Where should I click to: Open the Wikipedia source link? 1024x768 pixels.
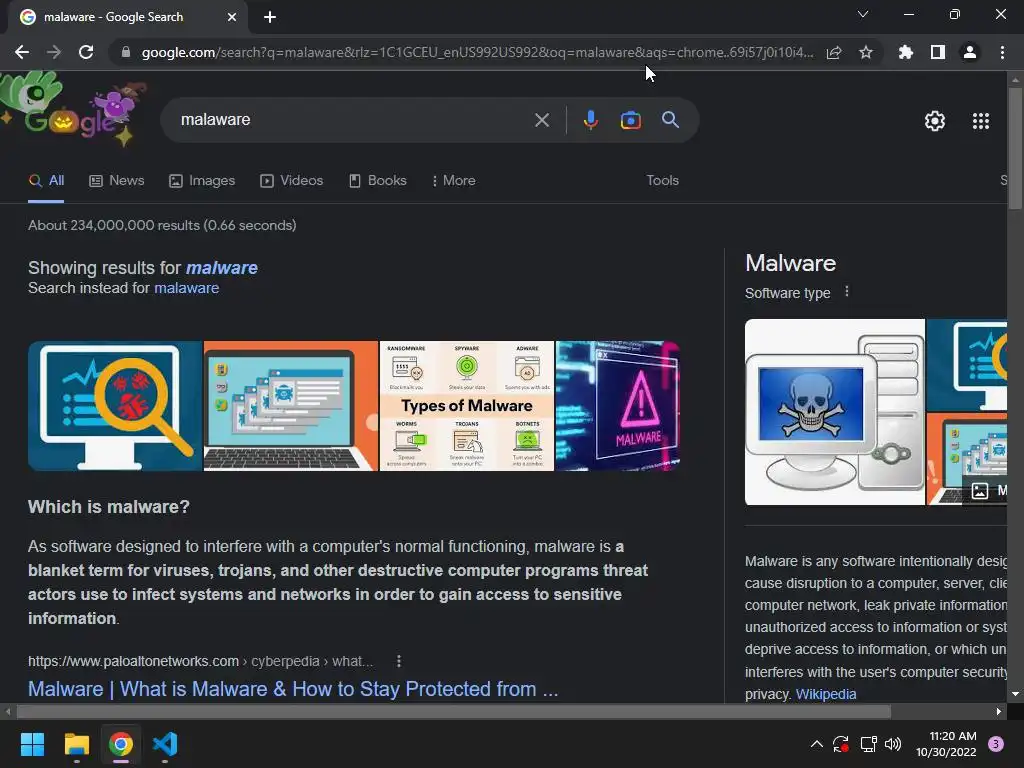click(x=825, y=694)
